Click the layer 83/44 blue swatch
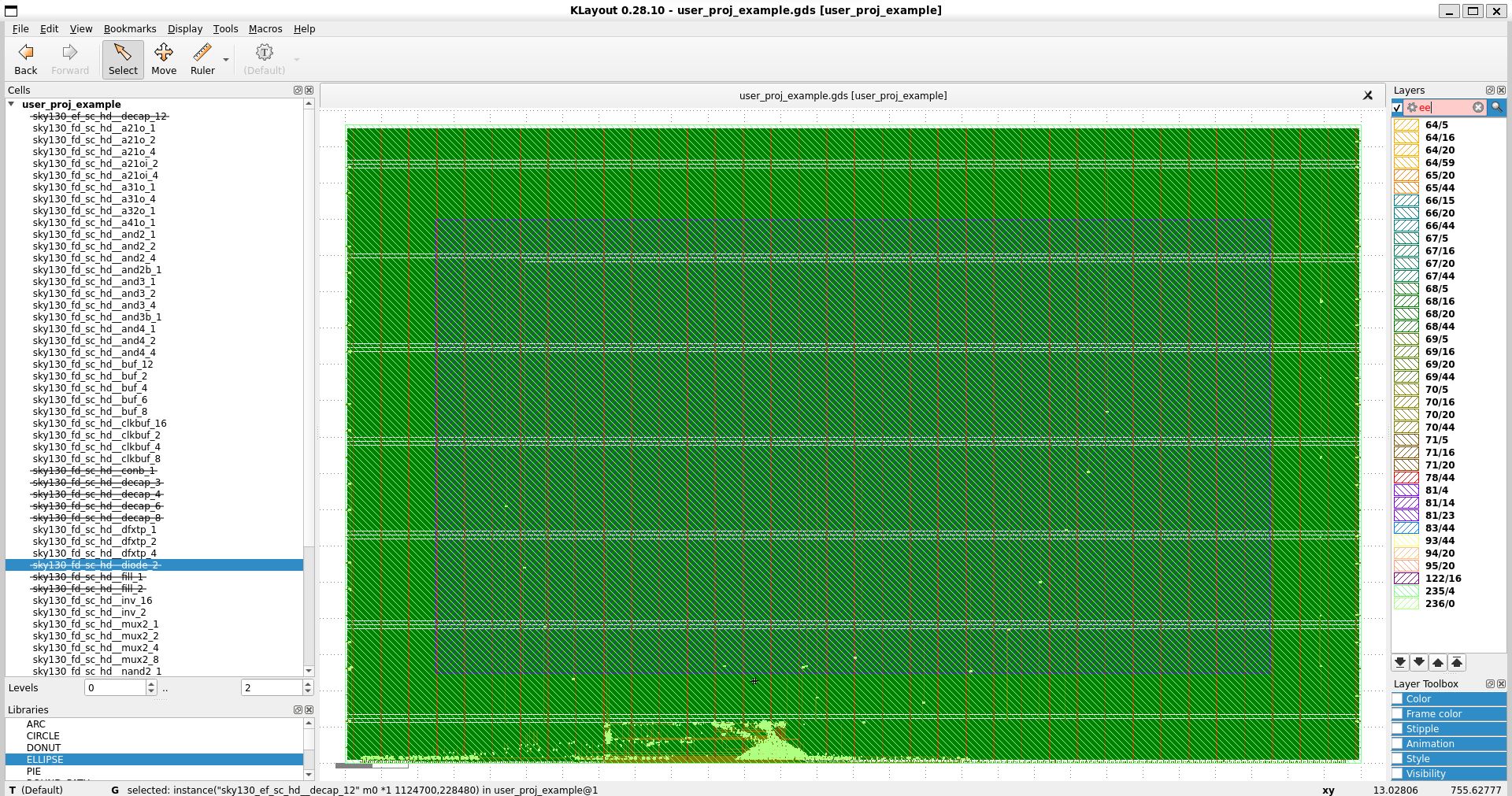Image resolution: width=1512 pixels, height=796 pixels. coord(1406,528)
